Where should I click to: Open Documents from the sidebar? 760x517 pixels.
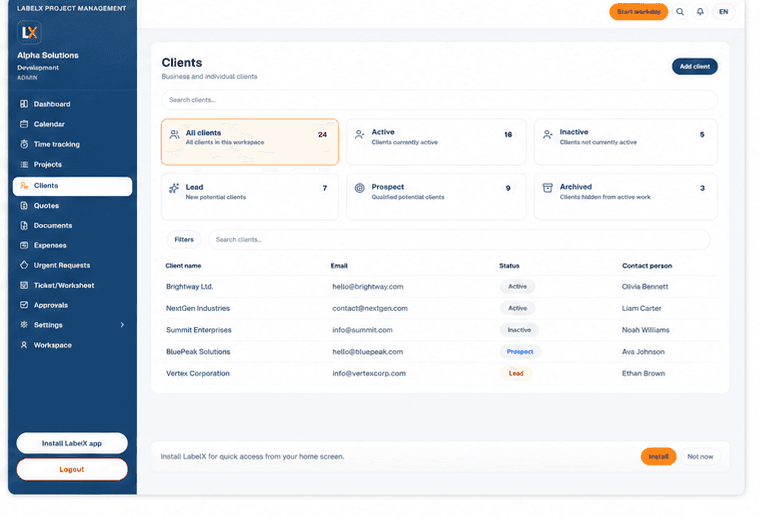tap(72, 225)
